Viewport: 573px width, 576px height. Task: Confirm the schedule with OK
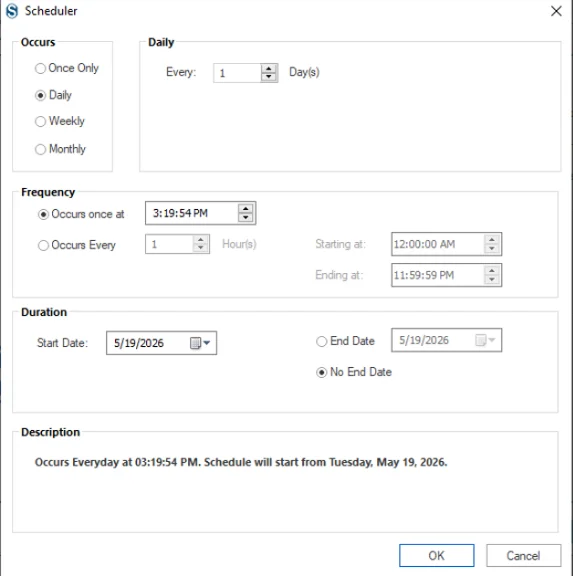[437, 555]
